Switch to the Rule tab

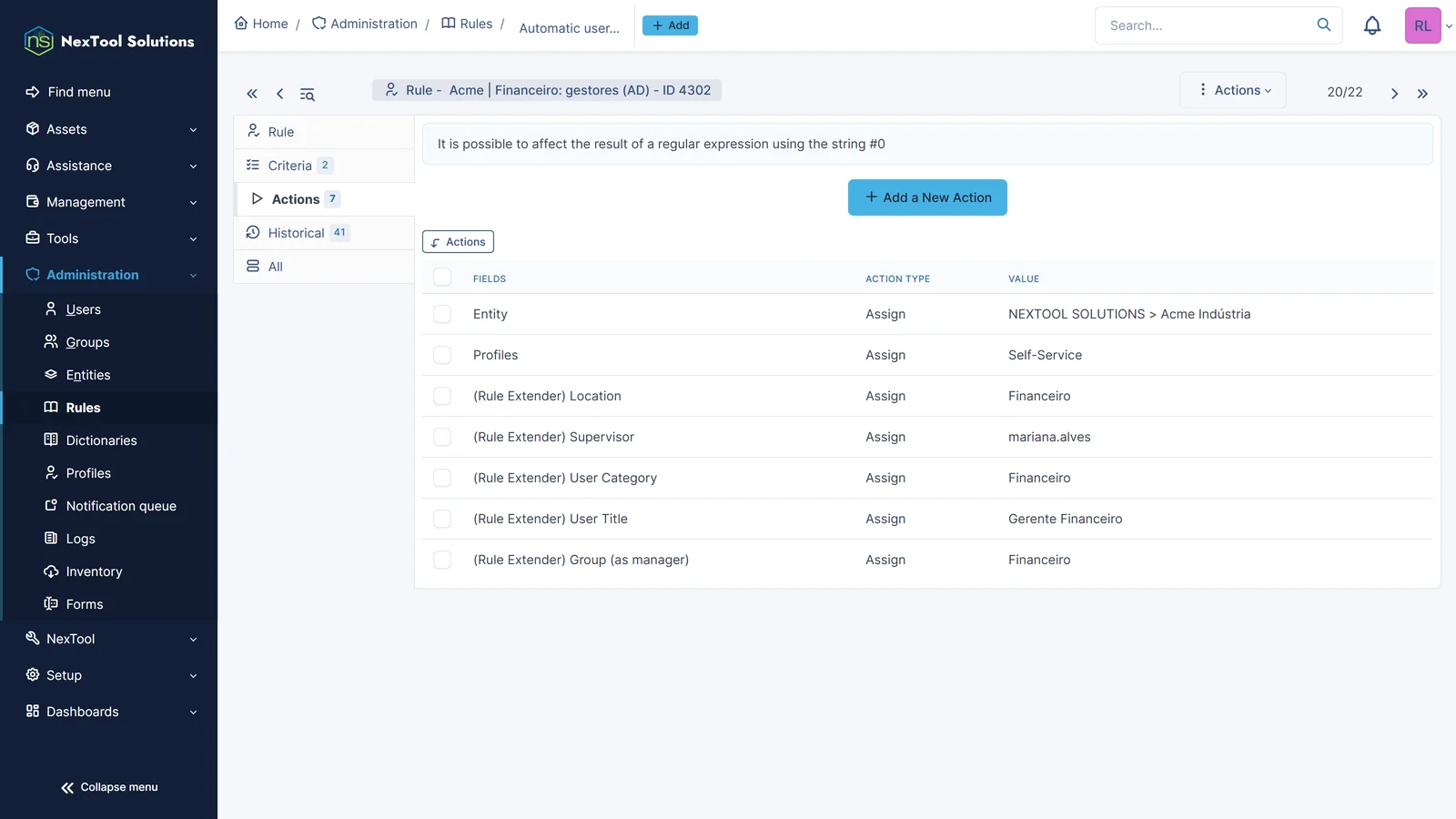coord(324,132)
